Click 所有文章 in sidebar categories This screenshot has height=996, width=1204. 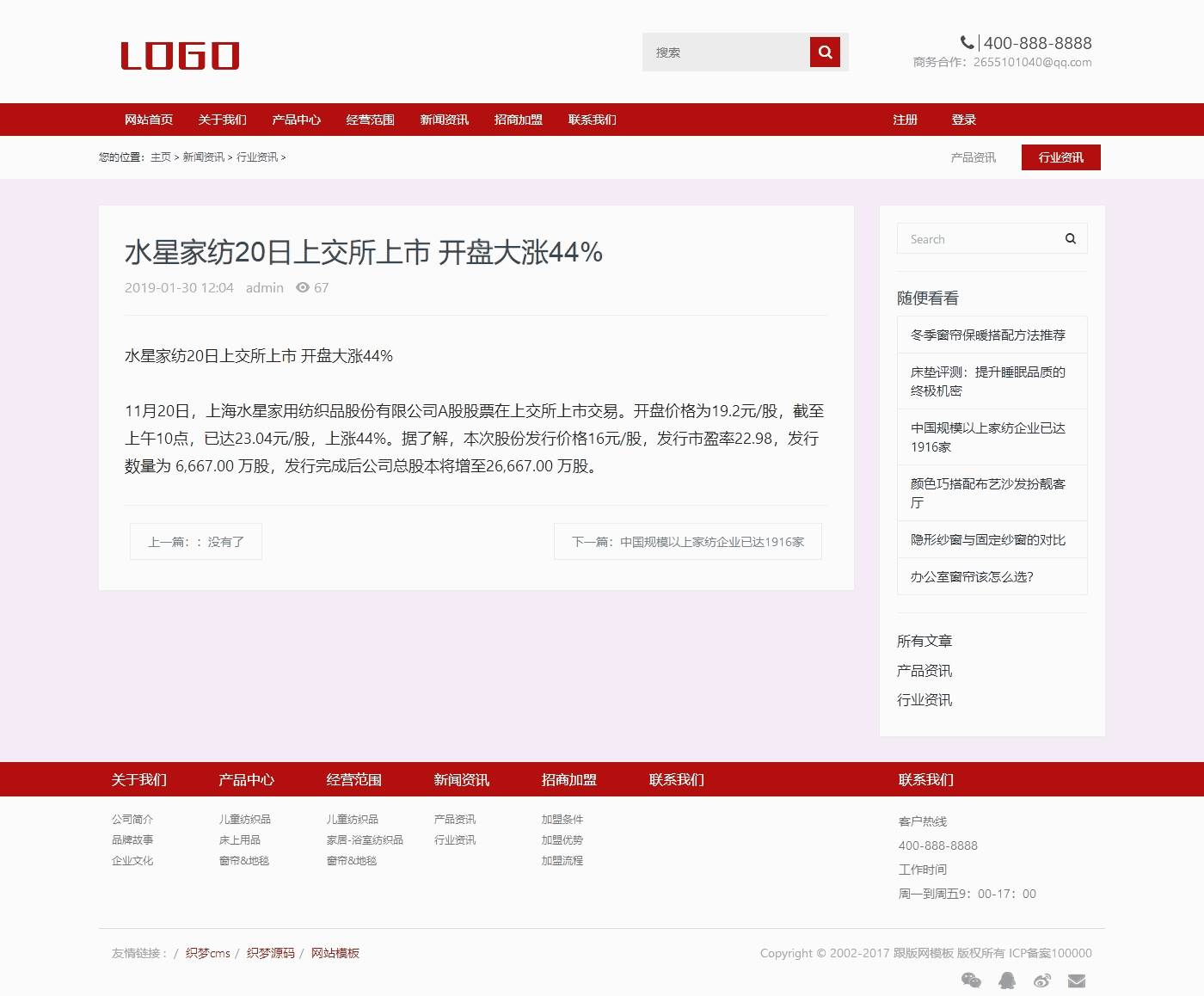[924, 641]
